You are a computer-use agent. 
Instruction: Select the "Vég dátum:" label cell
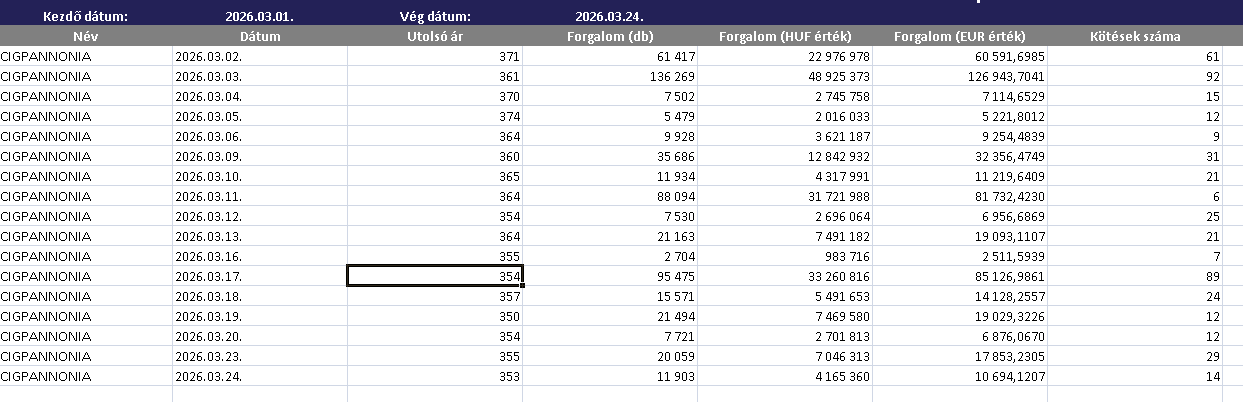(x=434, y=16)
